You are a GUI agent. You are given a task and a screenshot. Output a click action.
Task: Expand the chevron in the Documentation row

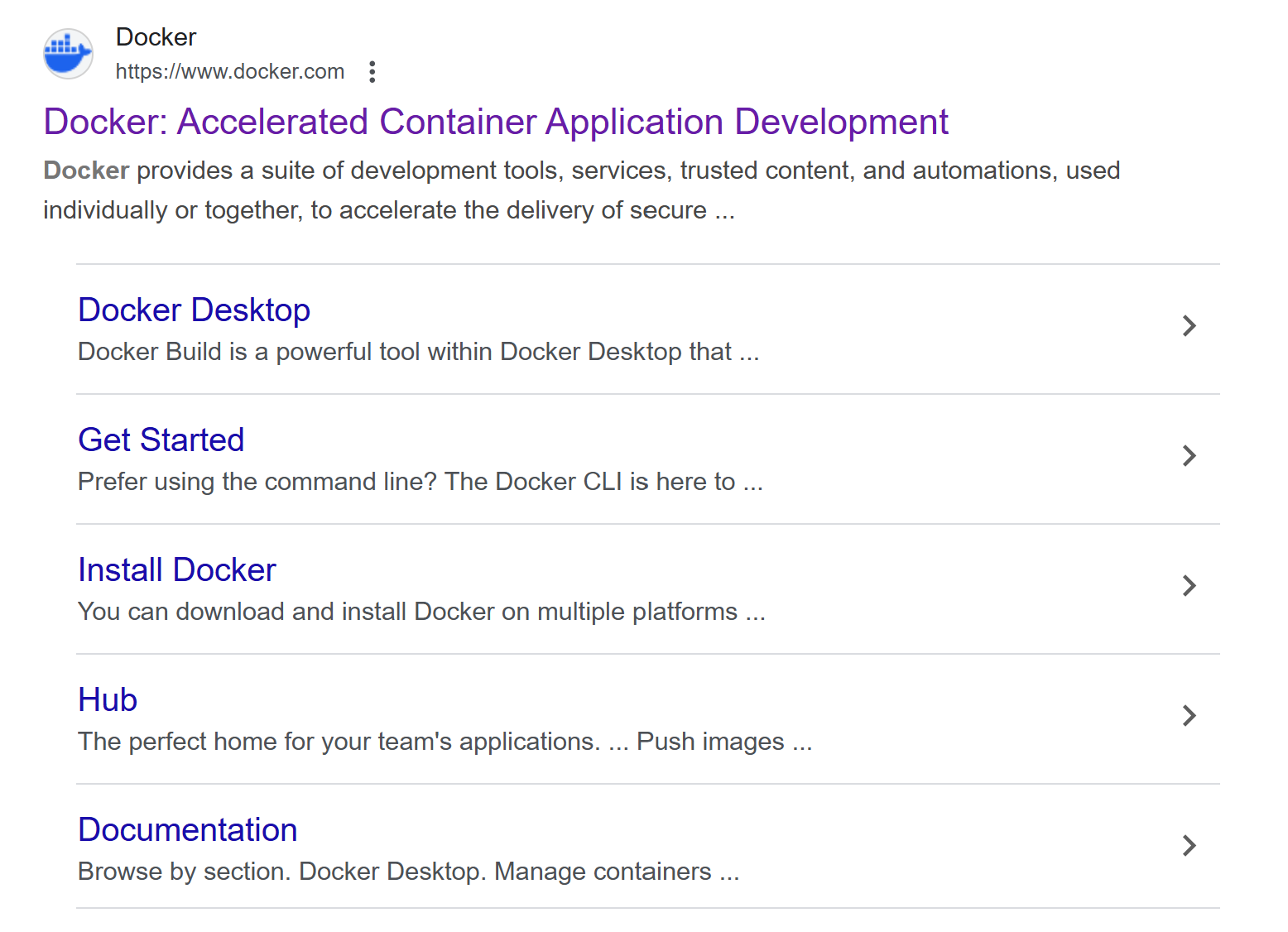pyautogui.click(x=1189, y=845)
